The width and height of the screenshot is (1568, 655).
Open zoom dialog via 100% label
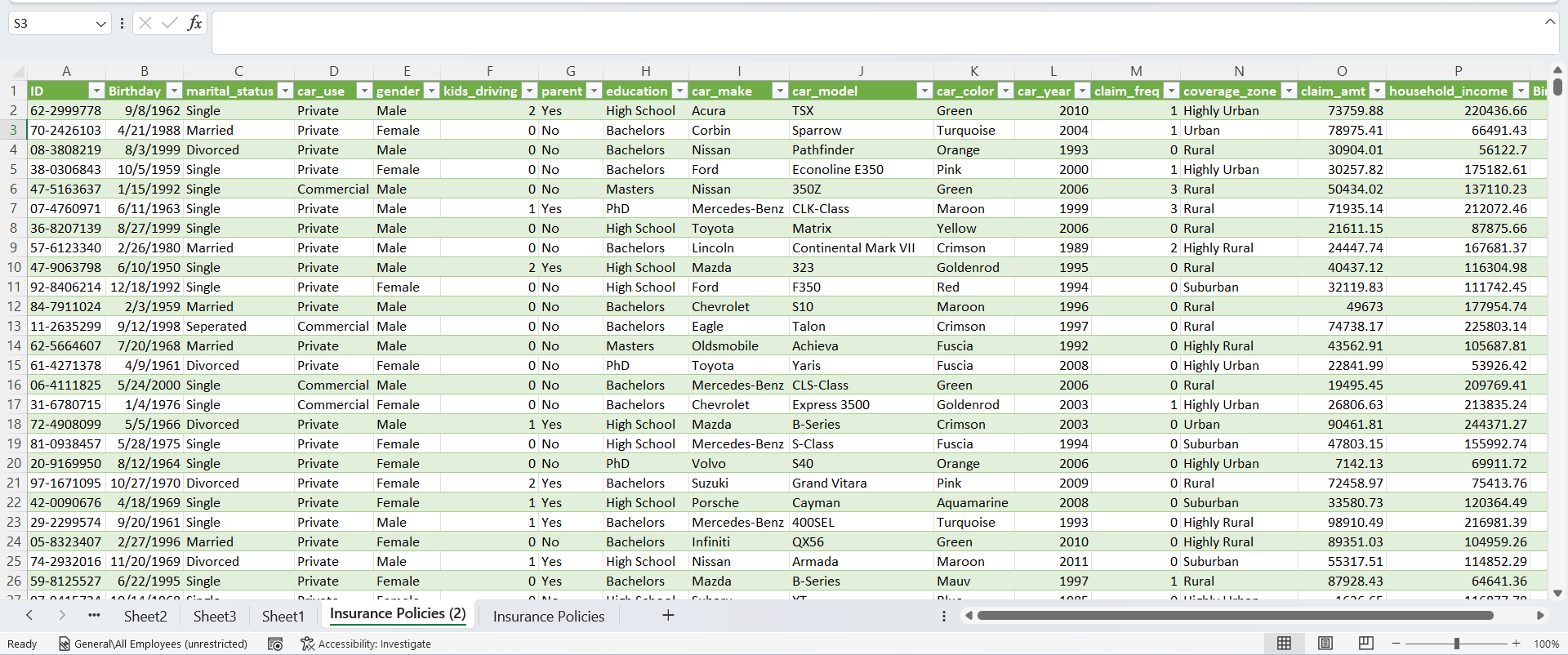[1546, 644]
